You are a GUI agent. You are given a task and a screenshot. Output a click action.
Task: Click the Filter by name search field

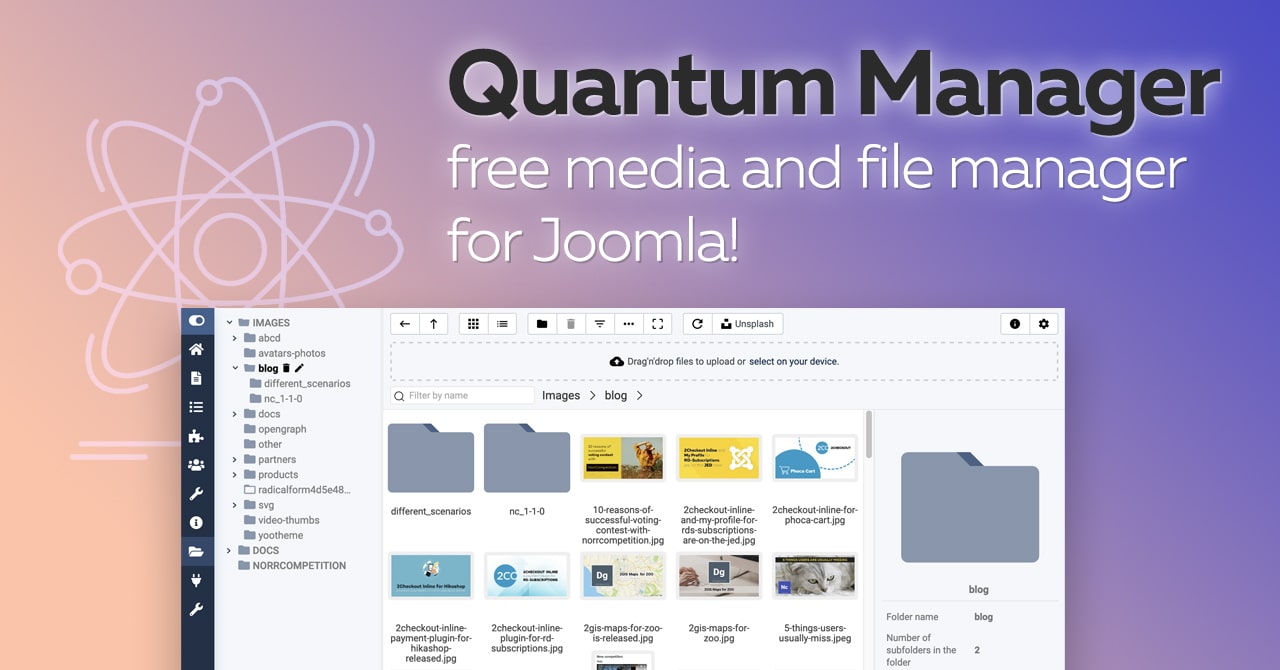(460, 395)
